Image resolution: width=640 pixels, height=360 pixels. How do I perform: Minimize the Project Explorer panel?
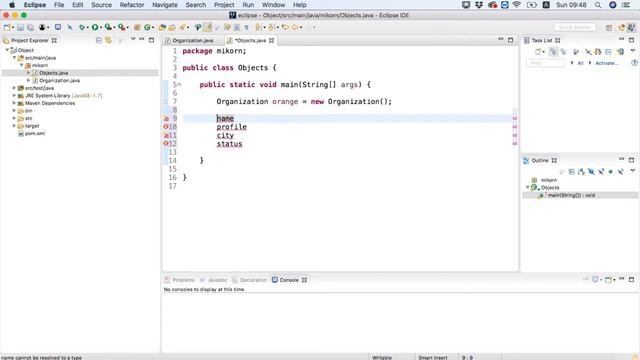pos(142,39)
